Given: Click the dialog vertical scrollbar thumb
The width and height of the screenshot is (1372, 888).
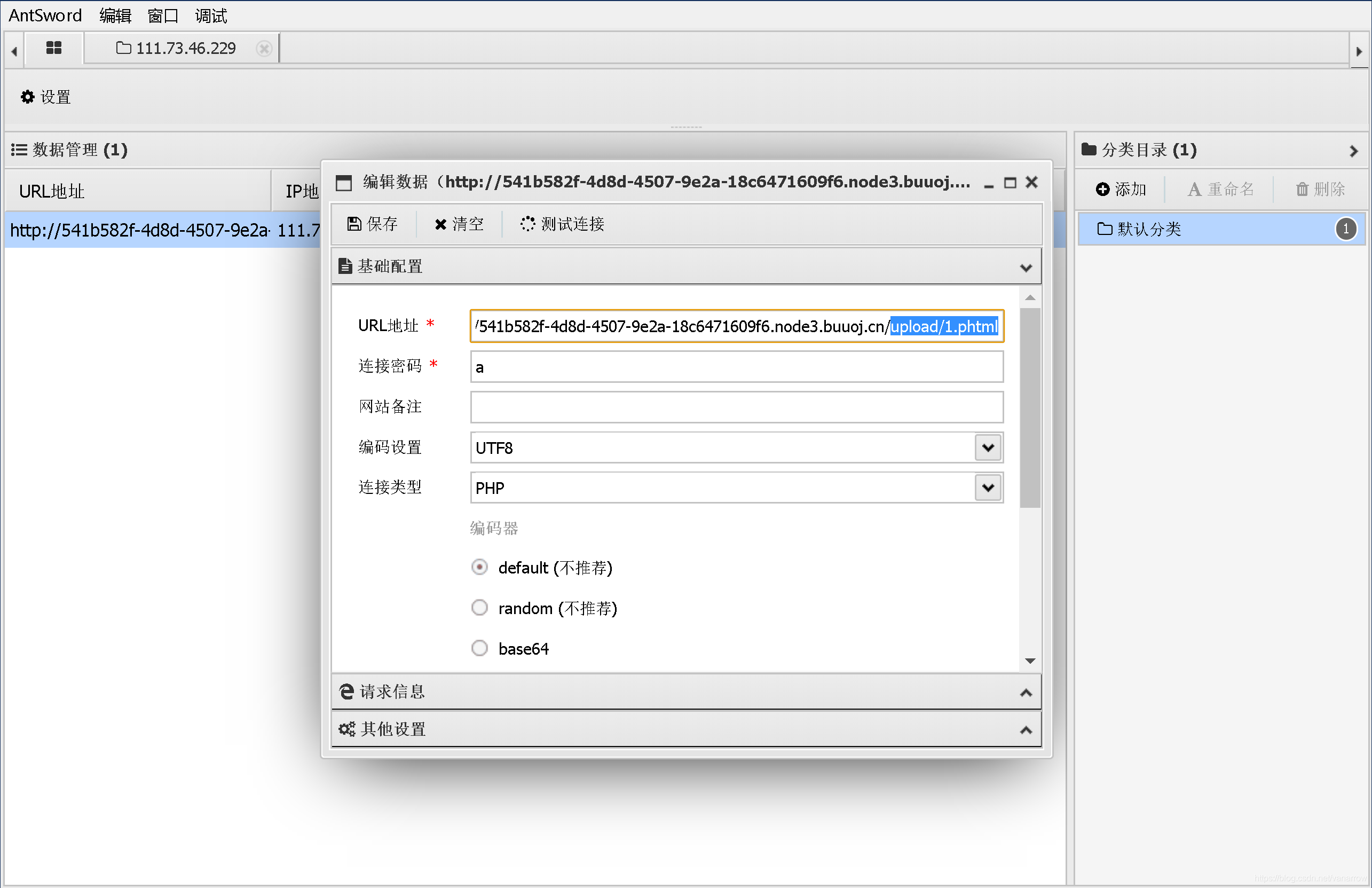Looking at the screenshot, I should (x=1030, y=408).
